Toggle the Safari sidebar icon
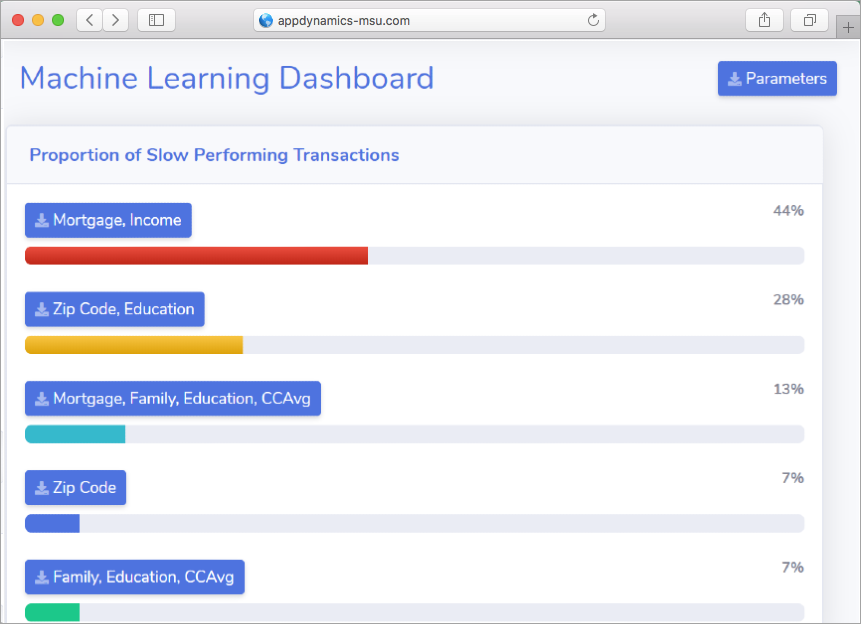This screenshot has width=861, height=624. click(156, 20)
